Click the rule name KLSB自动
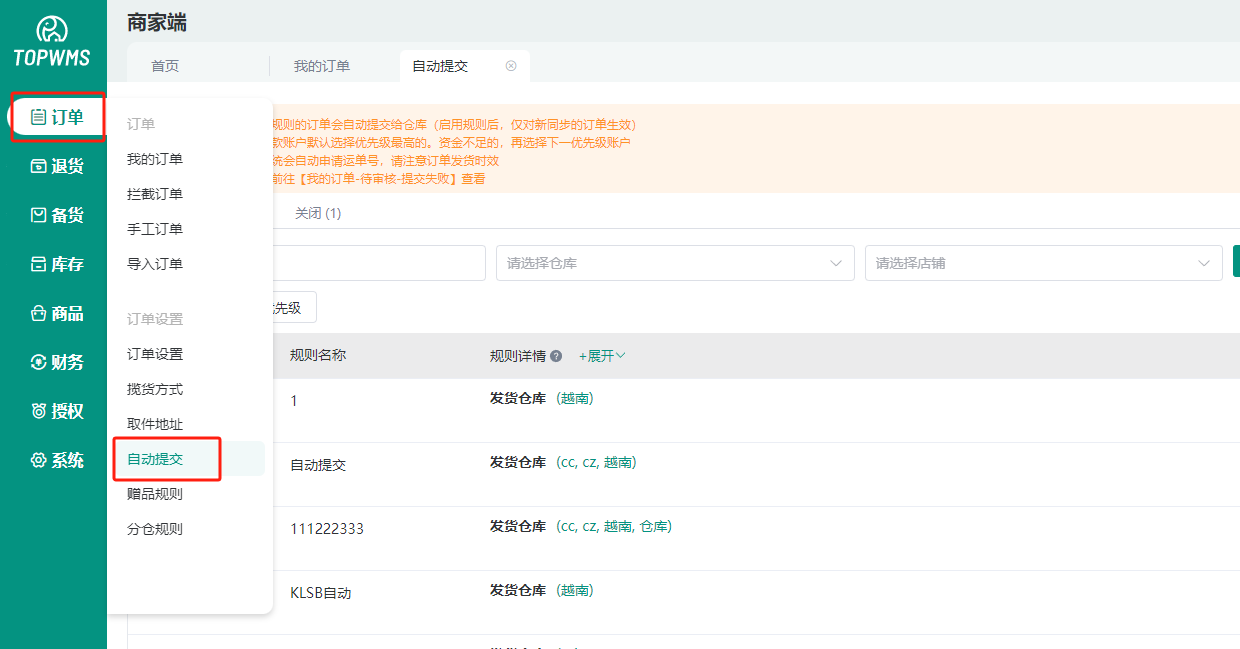Viewport: 1240px width, 649px height. point(321,593)
